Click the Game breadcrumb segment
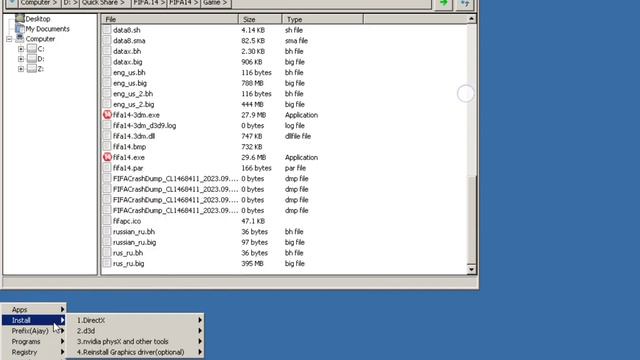This screenshot has height=360, width=640. [x=216, y=3]
